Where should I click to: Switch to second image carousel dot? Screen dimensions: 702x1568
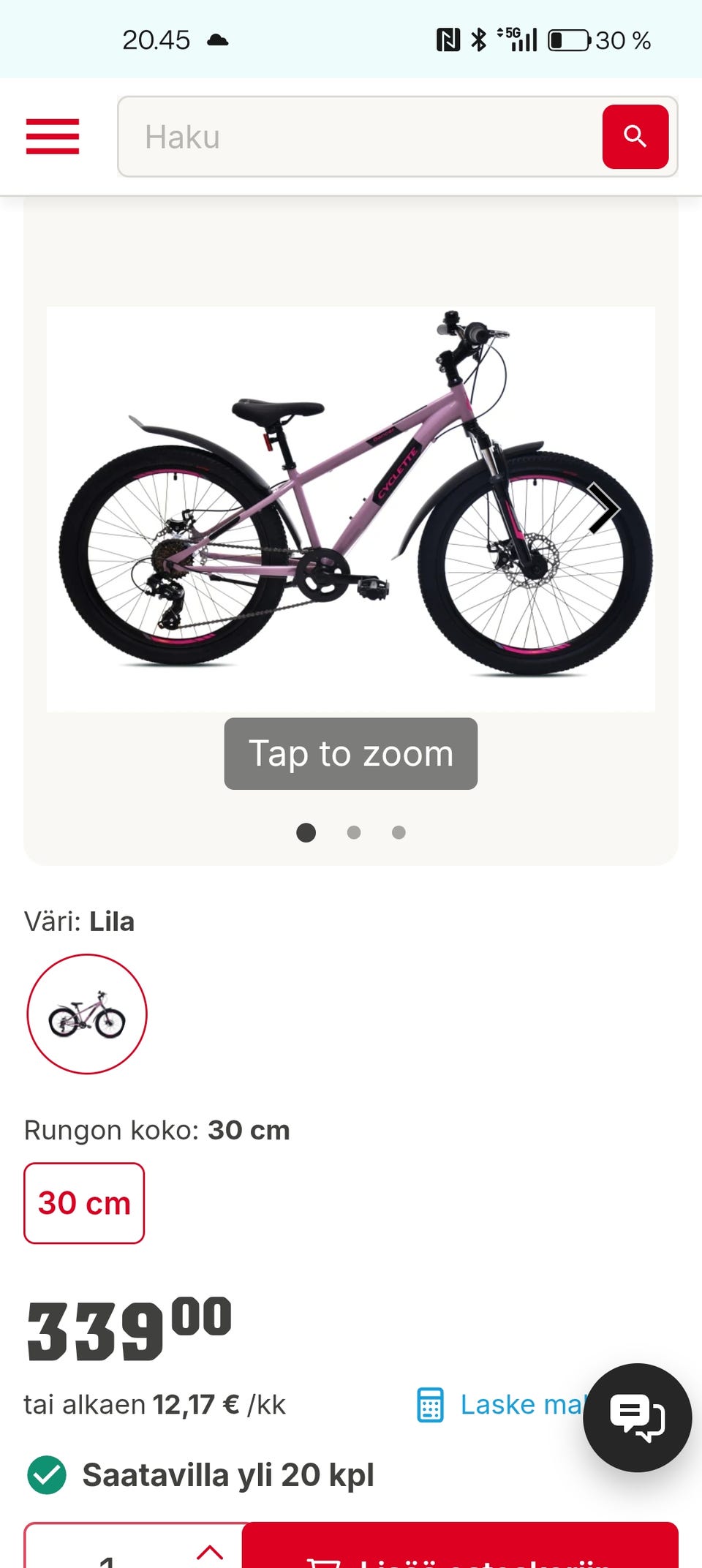click(x=354, y=832)
